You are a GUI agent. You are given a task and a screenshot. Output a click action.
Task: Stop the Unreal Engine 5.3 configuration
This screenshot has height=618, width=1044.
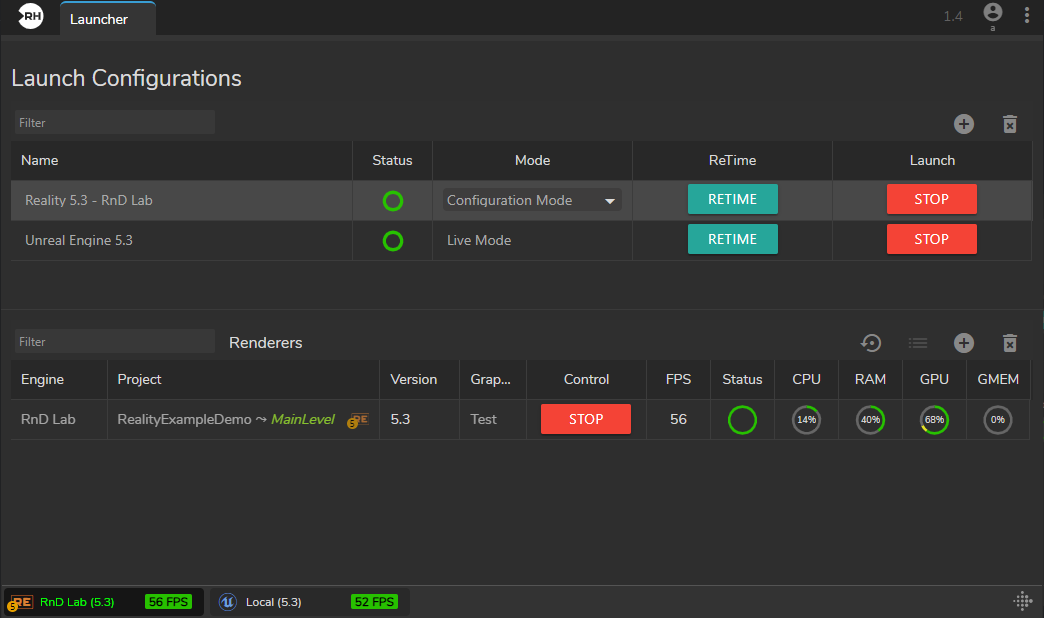pyautogui.click(x=931, y=239)
